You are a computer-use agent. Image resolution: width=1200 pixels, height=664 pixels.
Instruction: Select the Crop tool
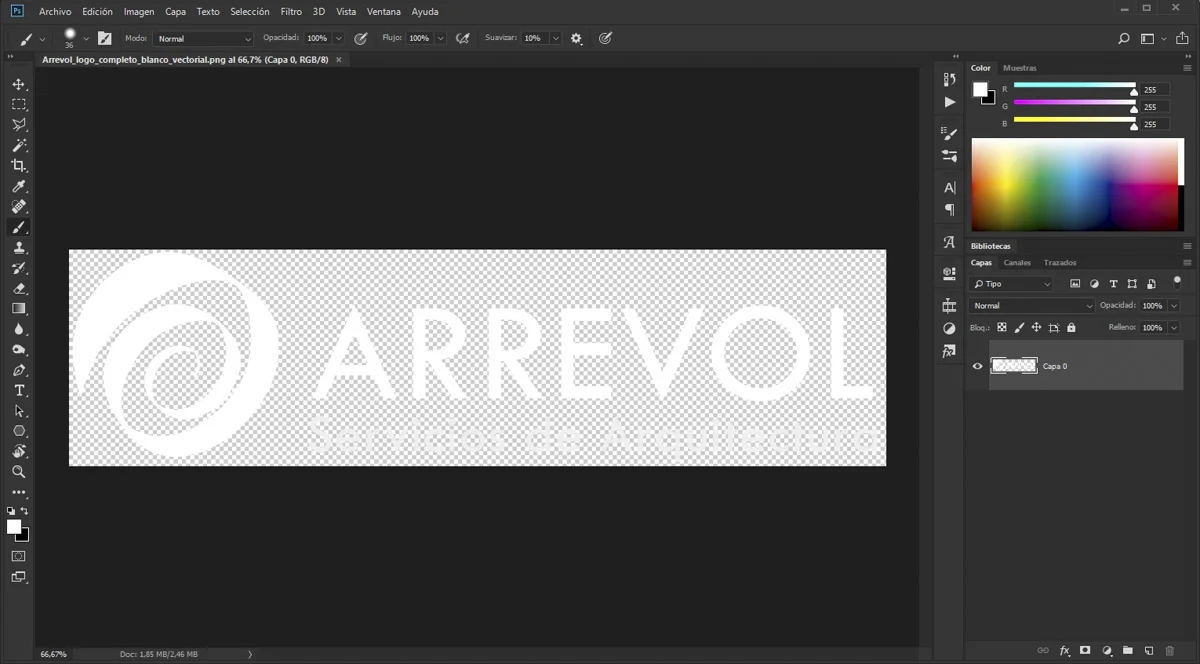[x=18, y=166]
